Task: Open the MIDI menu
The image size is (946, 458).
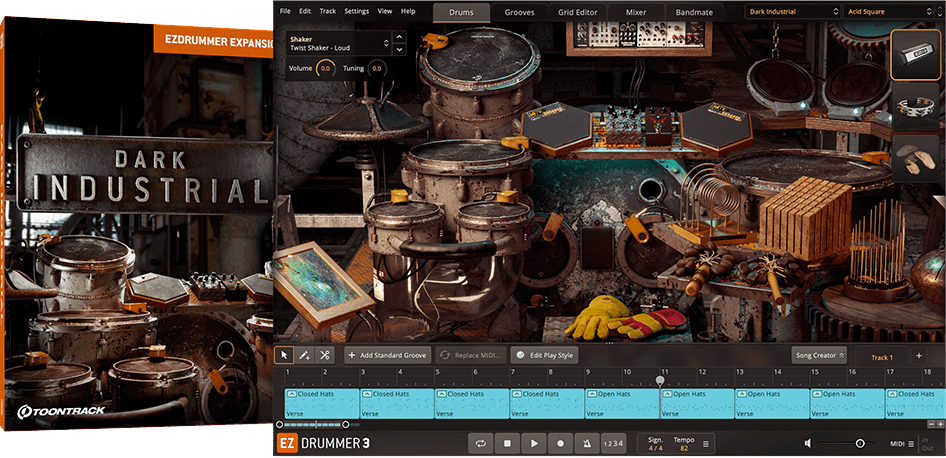Action: click(x=901, y=444)
